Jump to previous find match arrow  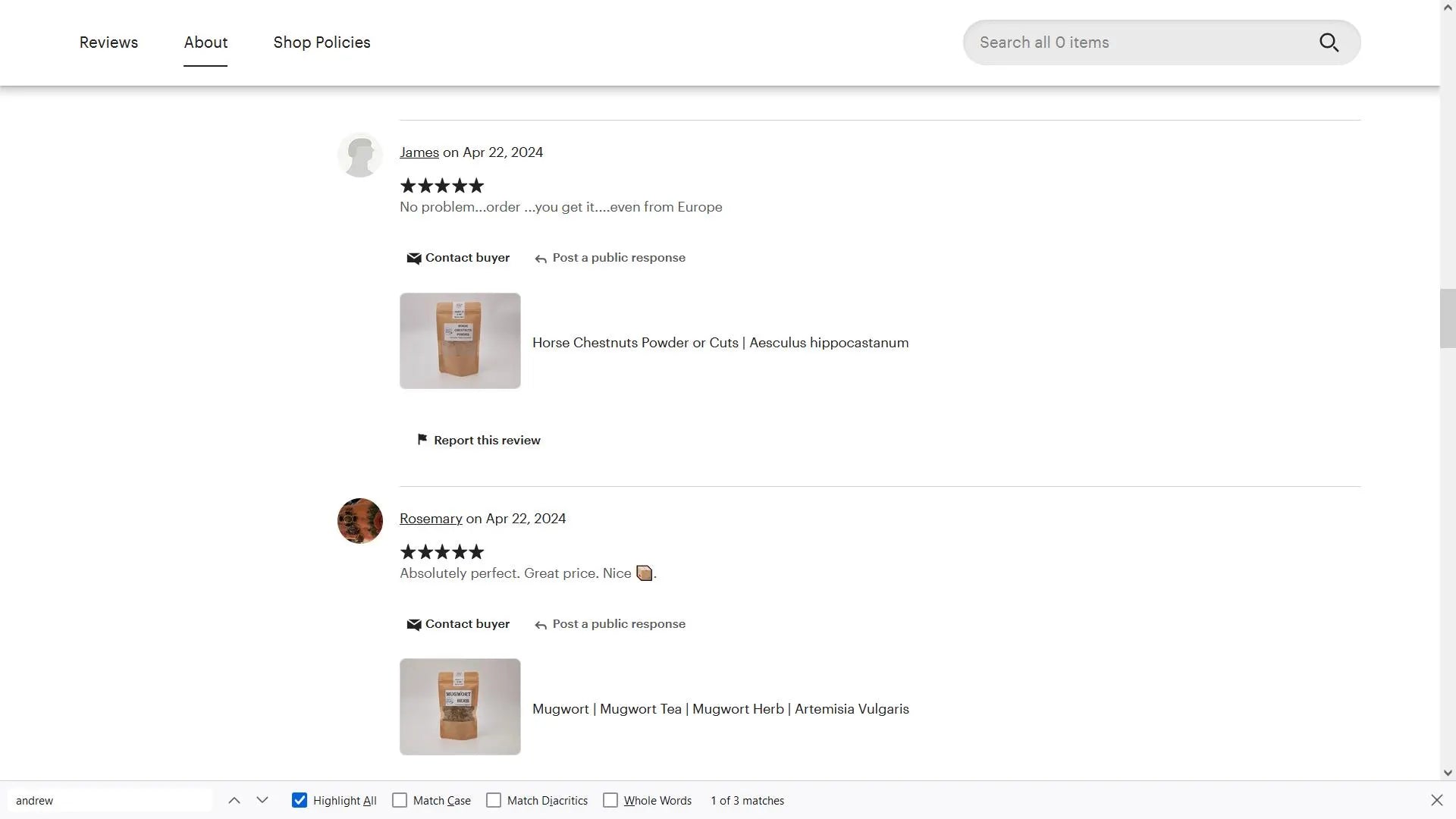(x=234, y=800)
